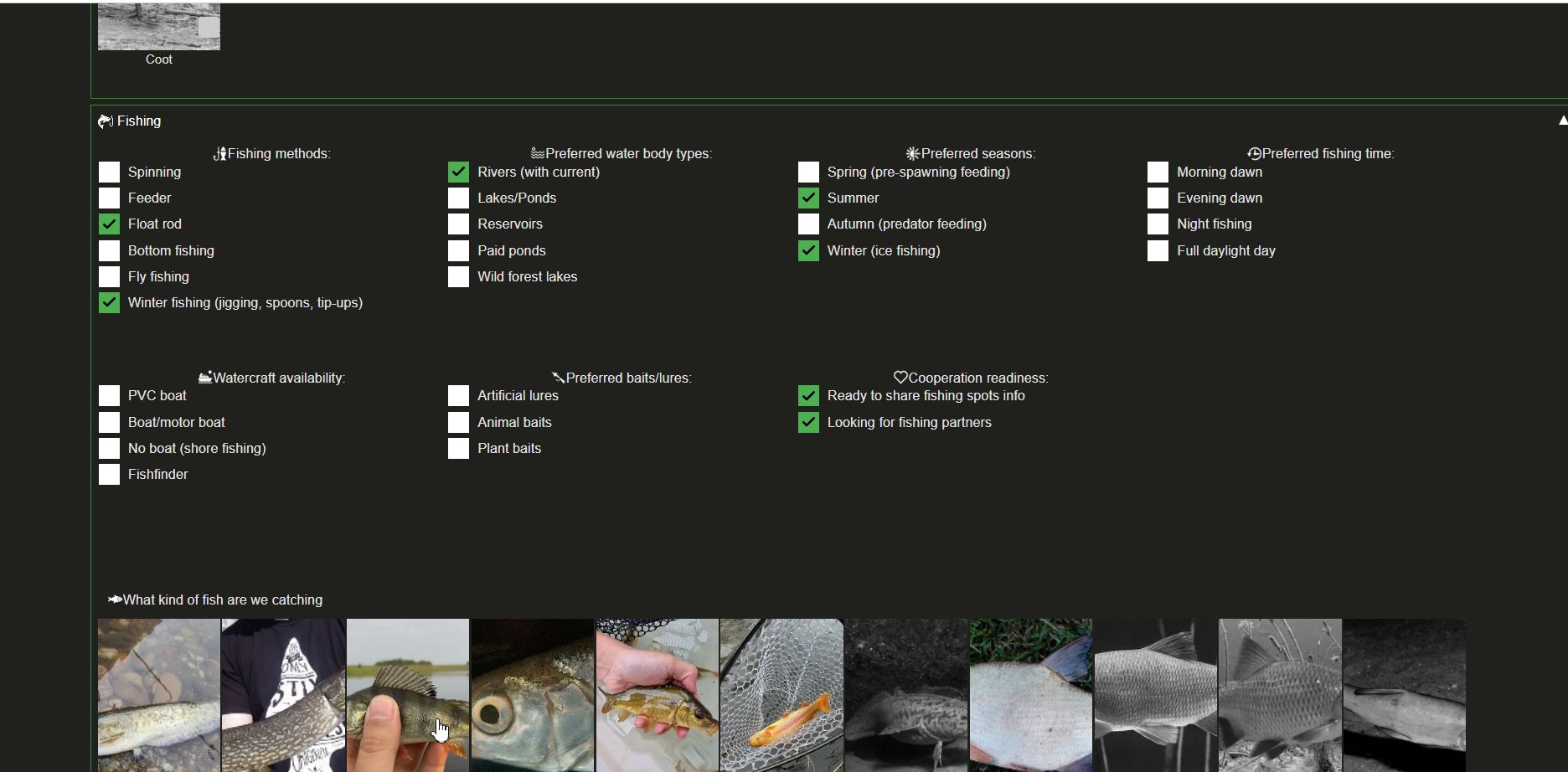Enable the Spinning checkbox
Viewport: 1568px width, 772px height.
[x=109, y=172]
